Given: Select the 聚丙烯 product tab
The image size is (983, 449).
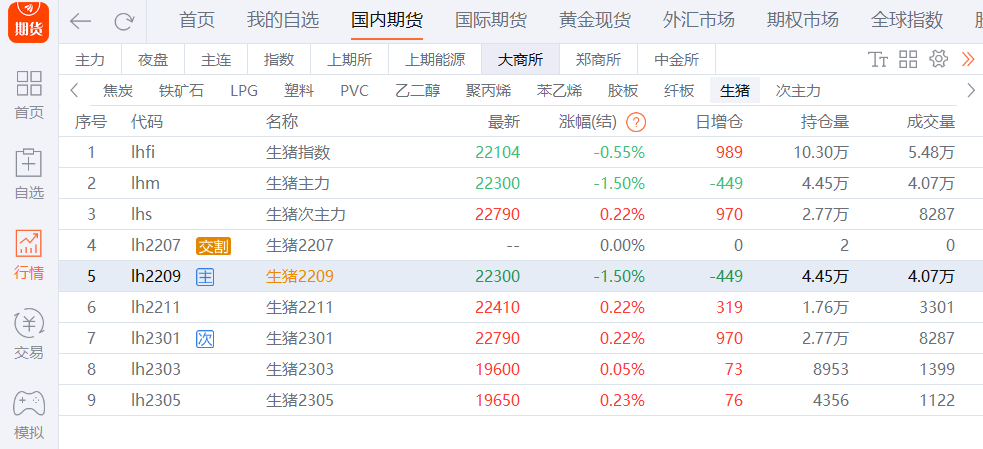Looking at the screenshot, I should pyautogui.click(x=488, y=91).
